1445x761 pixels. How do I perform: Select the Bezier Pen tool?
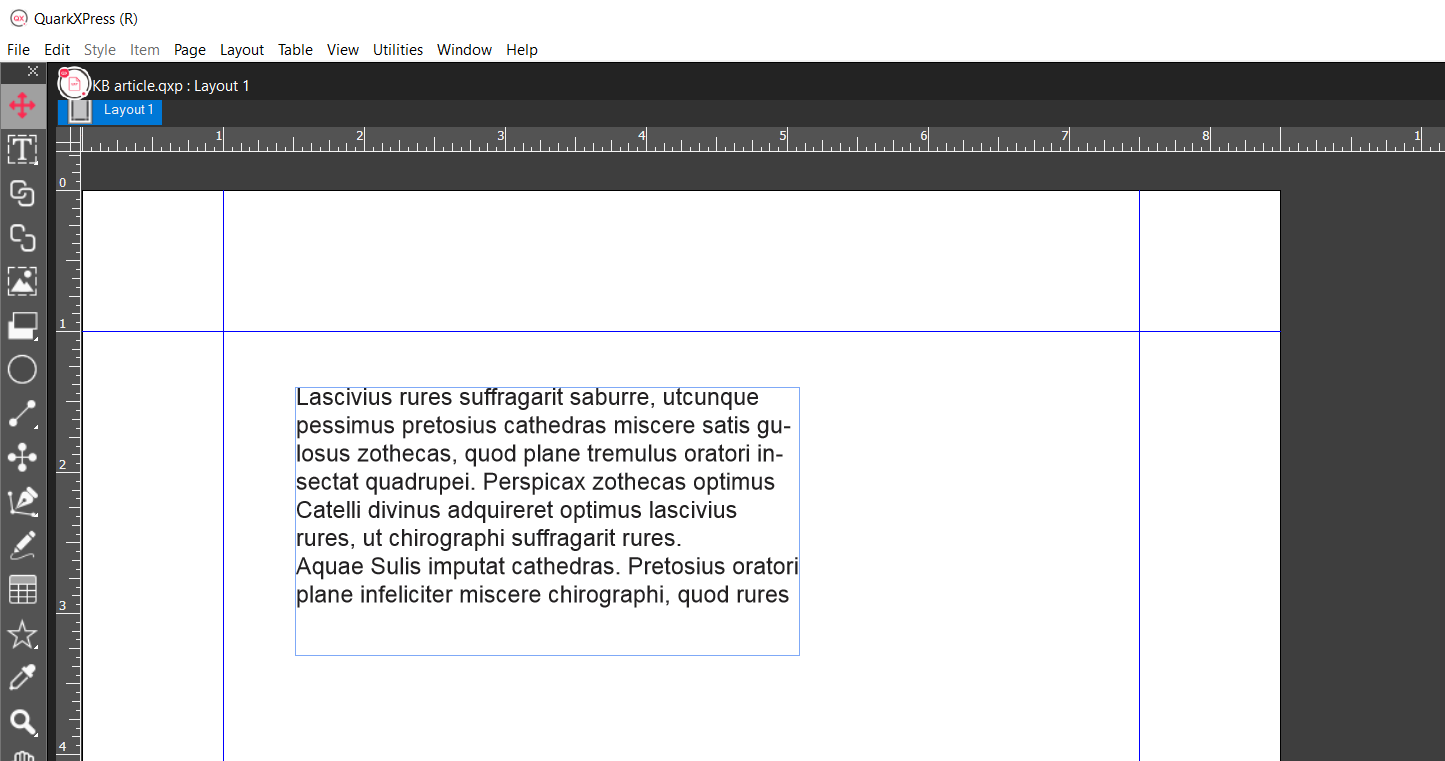tap(22, 501)
